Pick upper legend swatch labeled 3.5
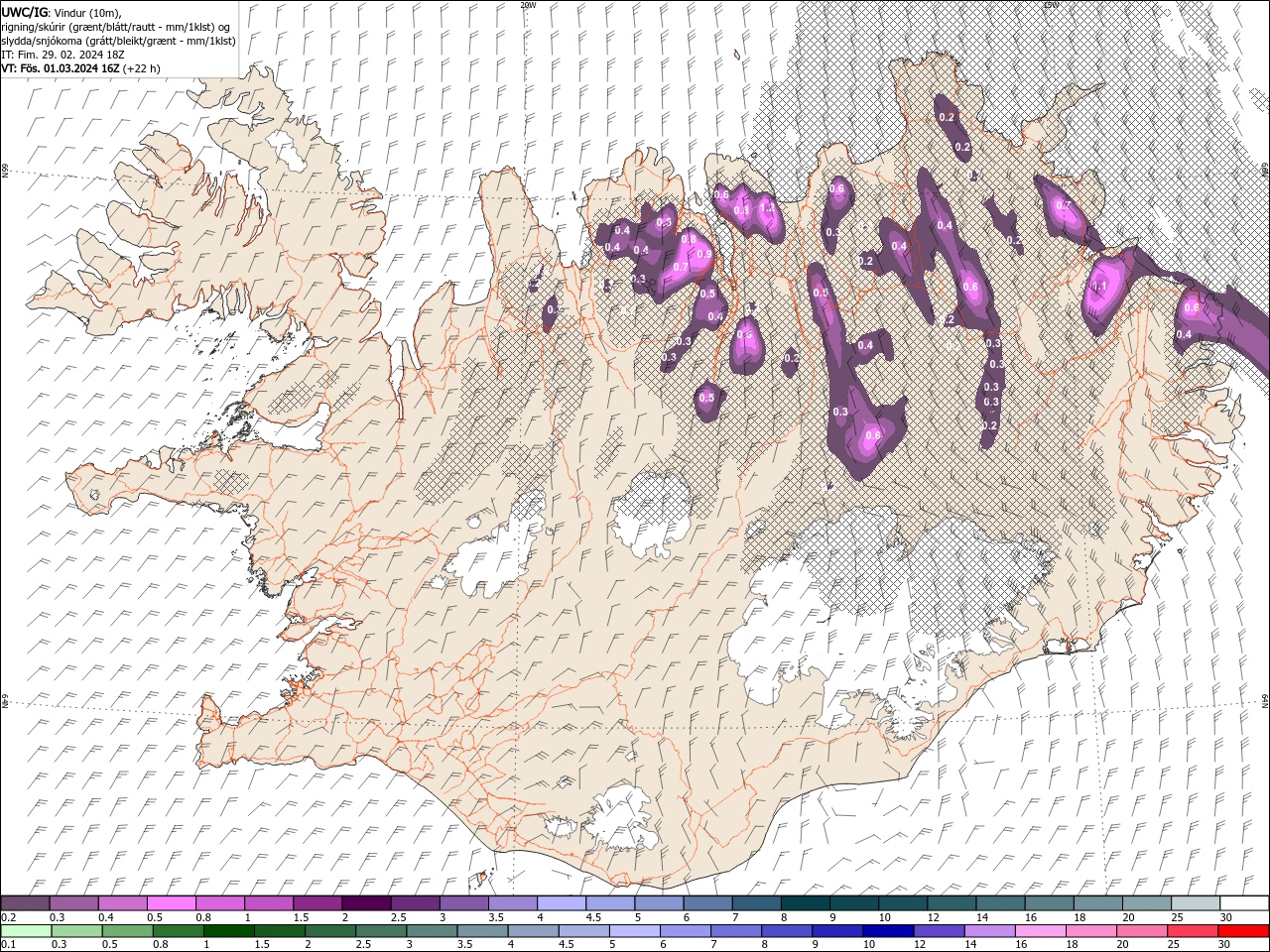The height and width of the screenshot is (952, 1270). [513, 903]
